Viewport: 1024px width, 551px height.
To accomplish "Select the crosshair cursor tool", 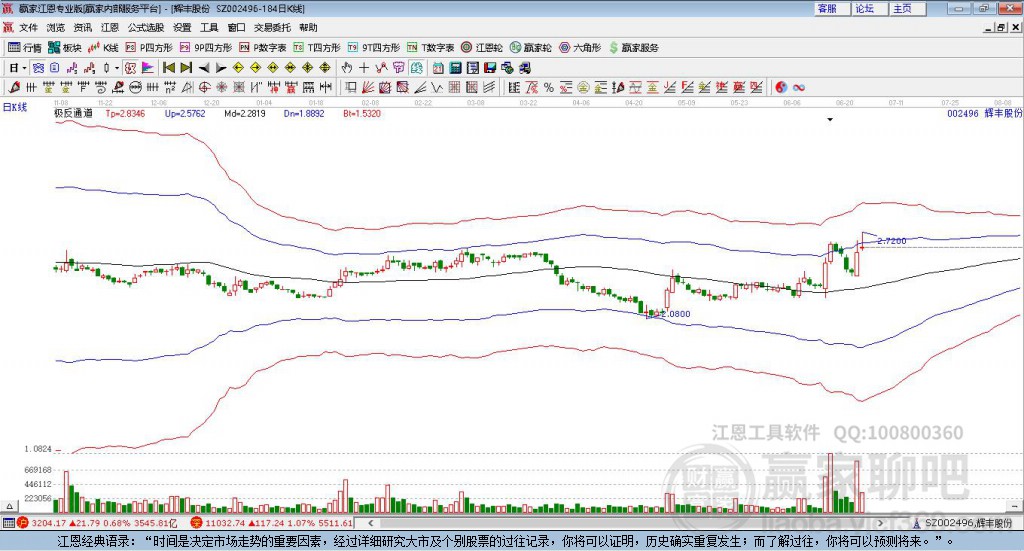I will click(x=364, y=68).
